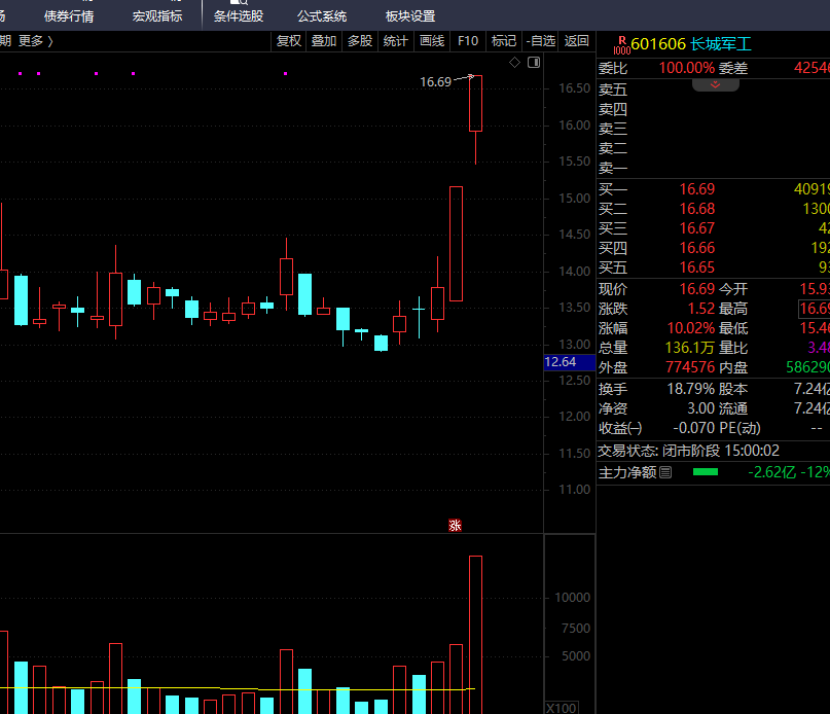
Task: Click the X100 volume scale label
Action: (x=560, y=706)
